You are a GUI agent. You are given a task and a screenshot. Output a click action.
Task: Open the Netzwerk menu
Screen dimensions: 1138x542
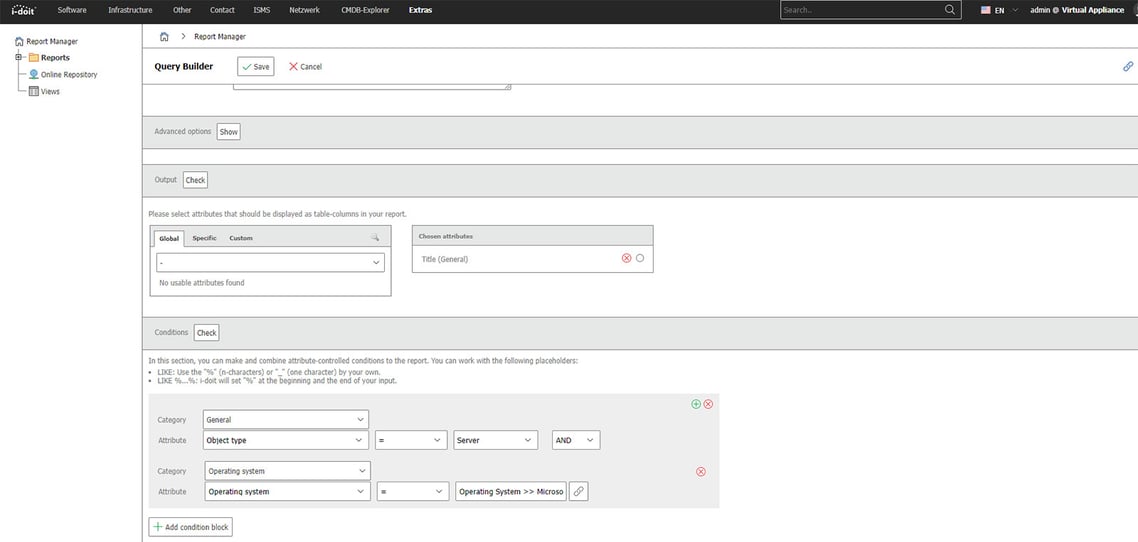pos(304,10)
